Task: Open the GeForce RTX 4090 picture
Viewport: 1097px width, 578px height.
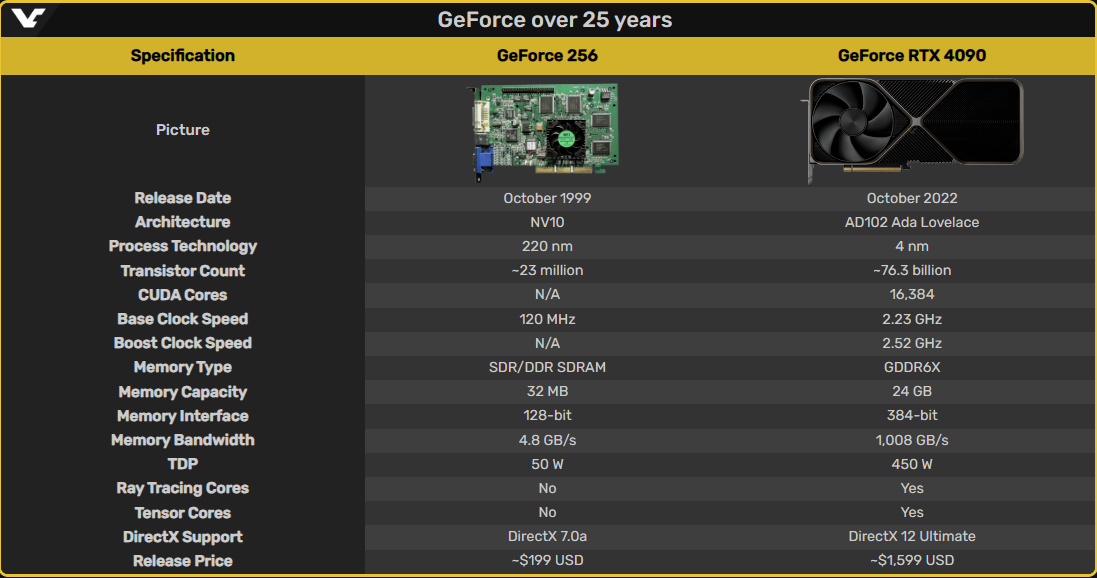Action: tap(913, 130)
